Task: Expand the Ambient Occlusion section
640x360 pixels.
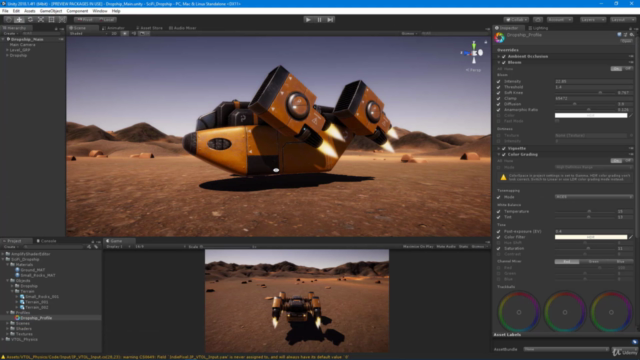Action: click(498, 57)
